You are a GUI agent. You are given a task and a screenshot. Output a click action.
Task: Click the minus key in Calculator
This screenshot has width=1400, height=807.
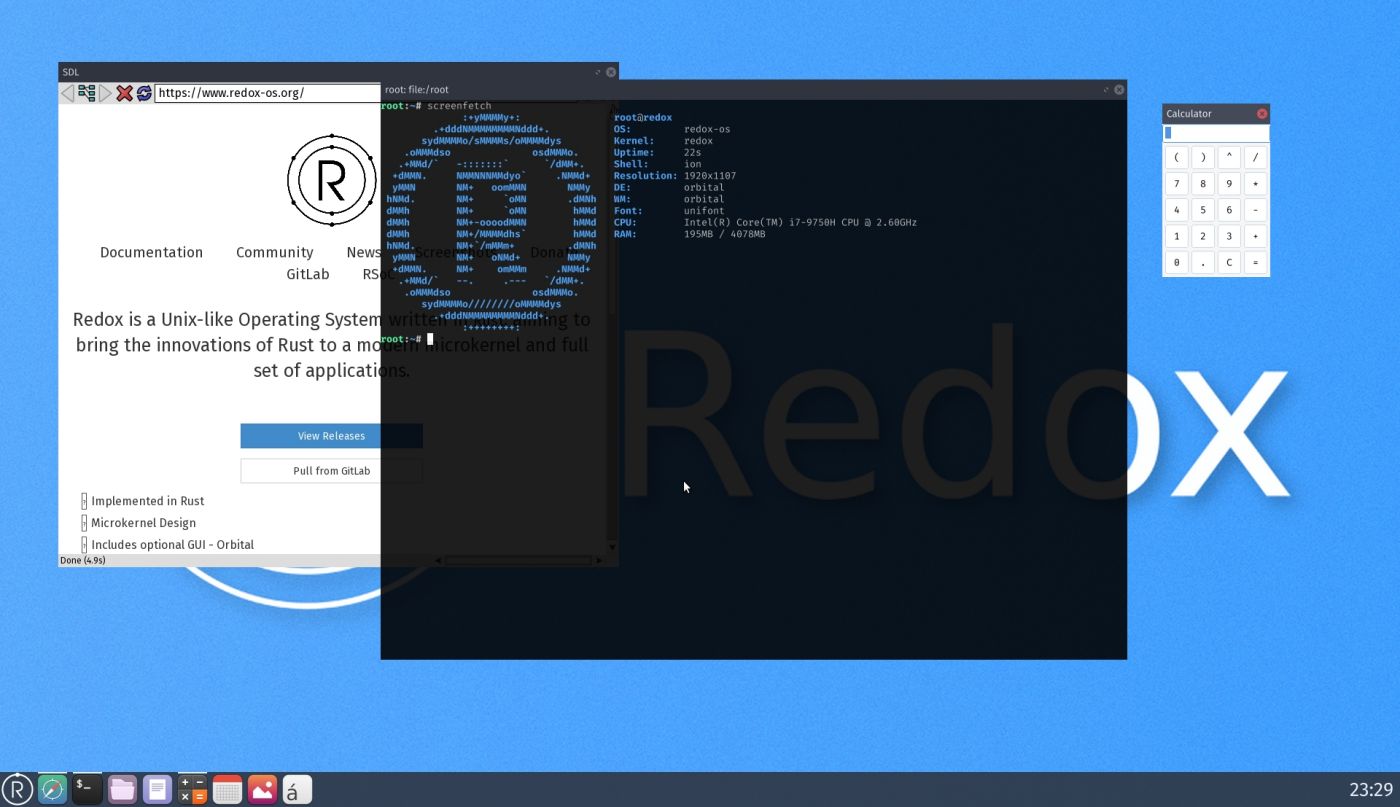pyautogui.click(x=1255, y=210)
